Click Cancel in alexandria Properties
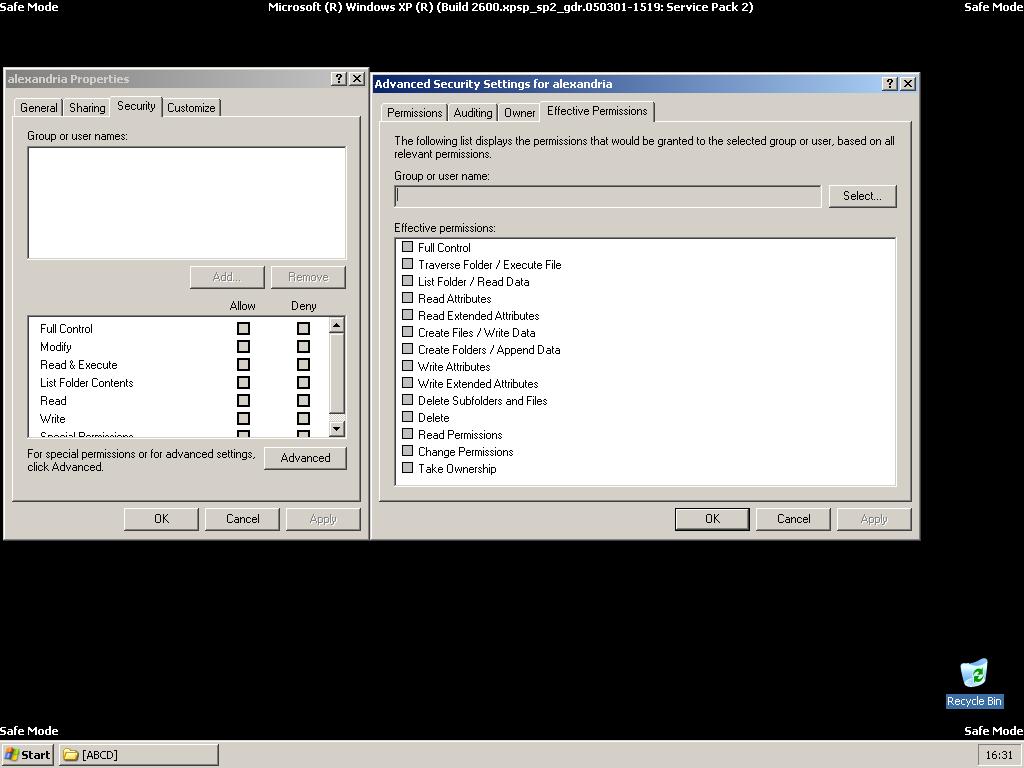The image size is (1024, 768). 242,519
